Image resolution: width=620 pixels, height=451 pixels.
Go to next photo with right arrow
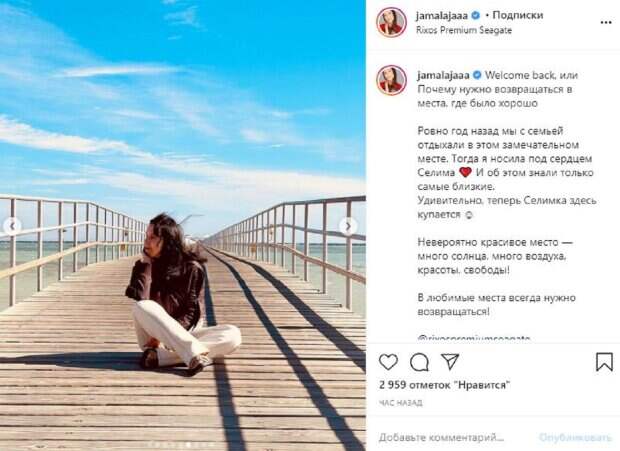(x=348, y=226)
